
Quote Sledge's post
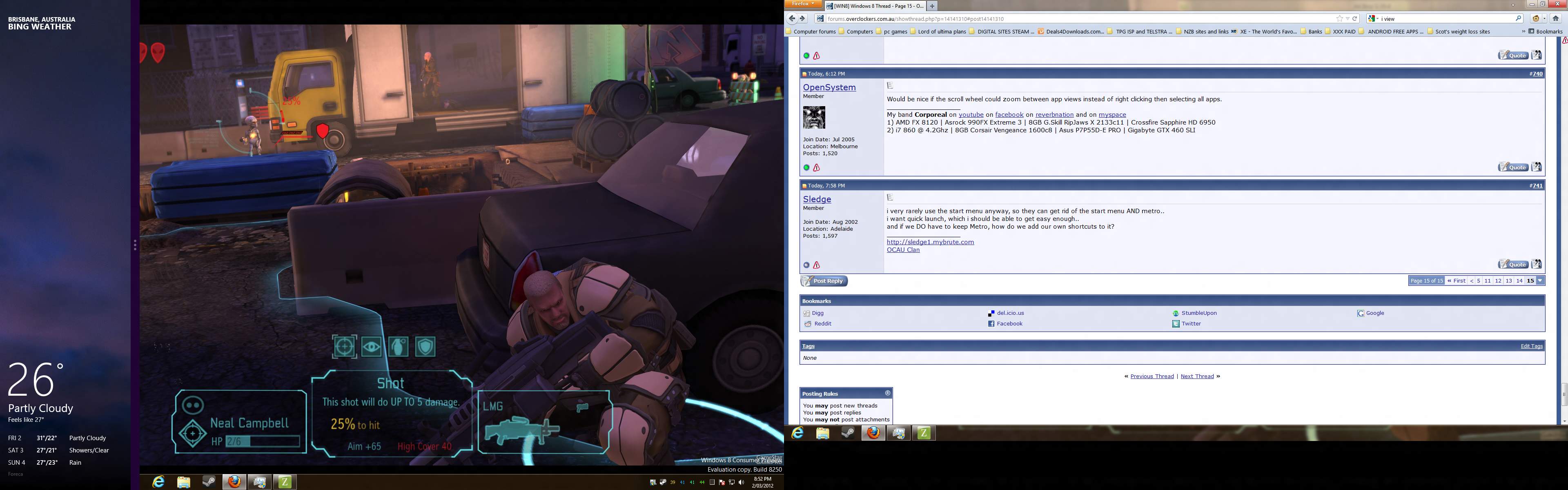pyautogui.click(x=1513, y=264)
